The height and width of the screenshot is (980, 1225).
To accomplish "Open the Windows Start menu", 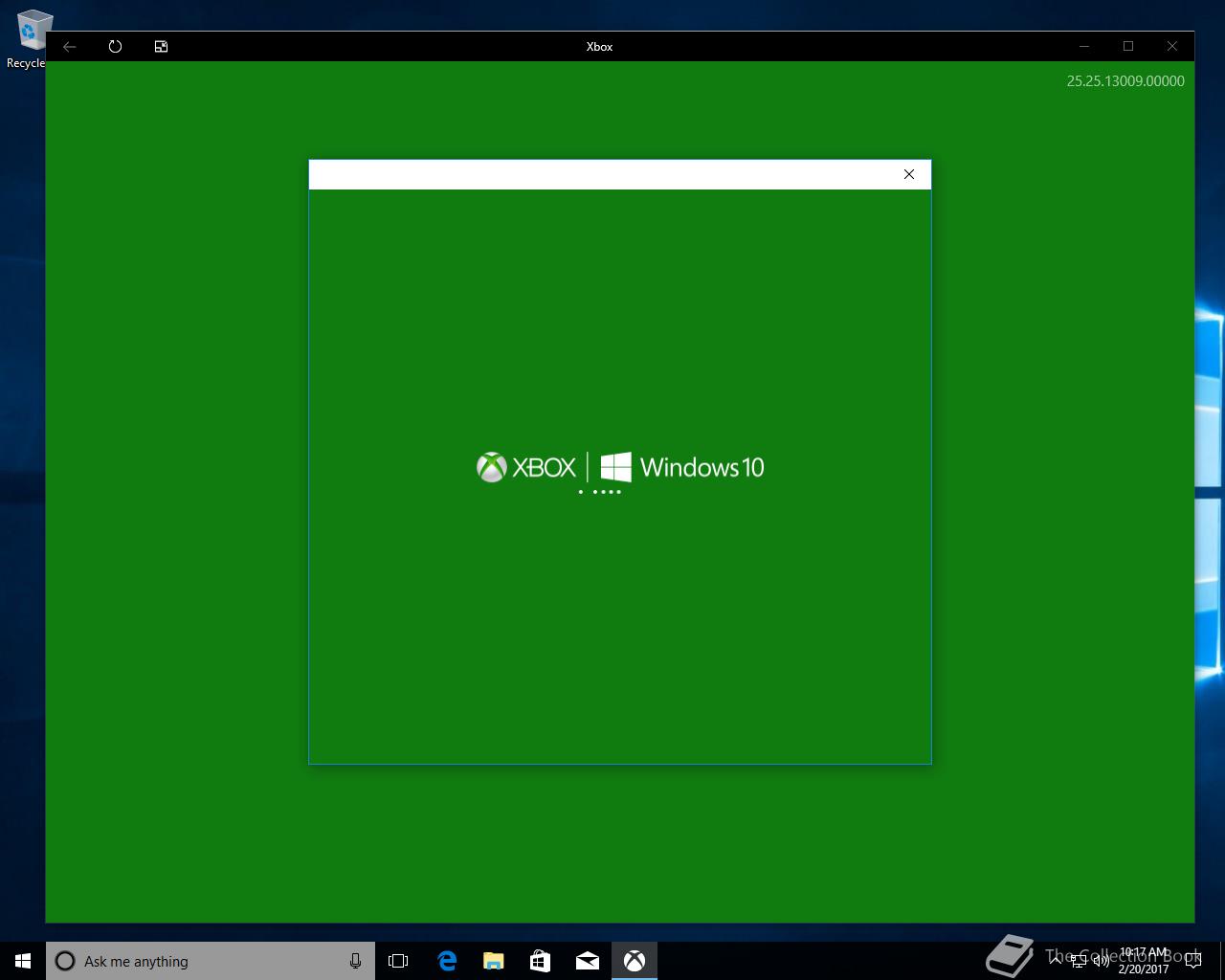I will pos(23,961).
